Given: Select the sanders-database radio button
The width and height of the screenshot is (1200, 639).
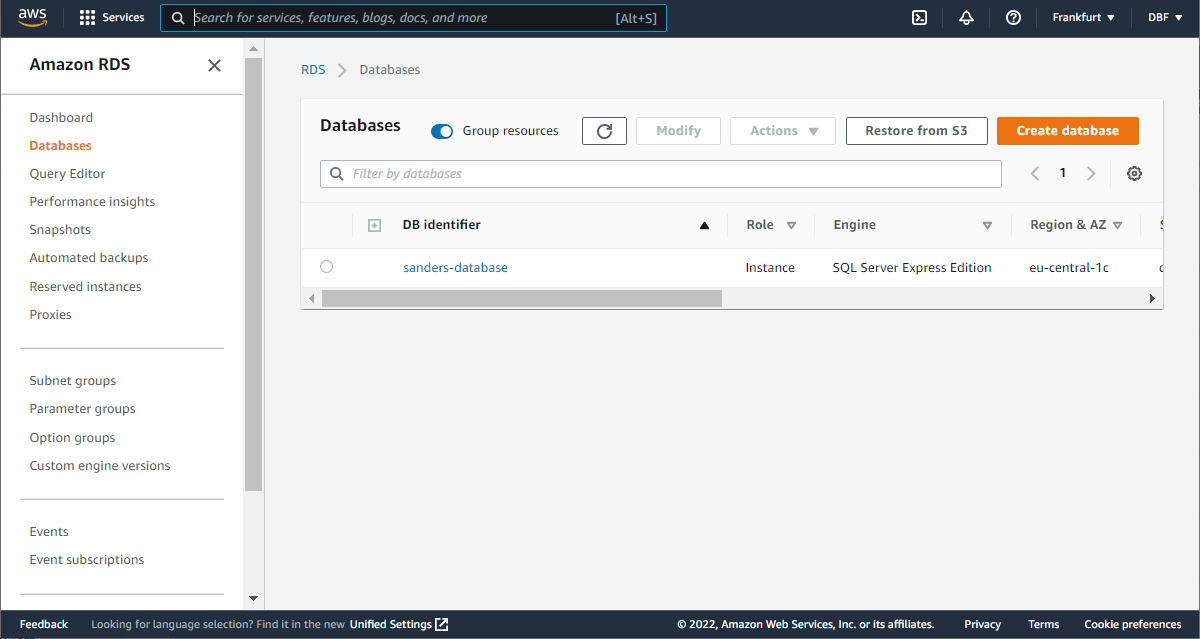Looking at the screenshot, I should [x=326, y=267].
